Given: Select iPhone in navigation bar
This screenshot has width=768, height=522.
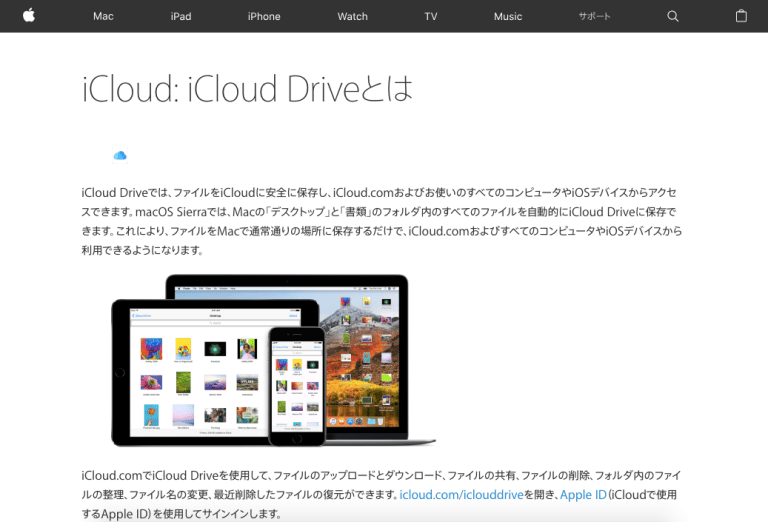Looking at the screenshot, I should tap(264, 16).
